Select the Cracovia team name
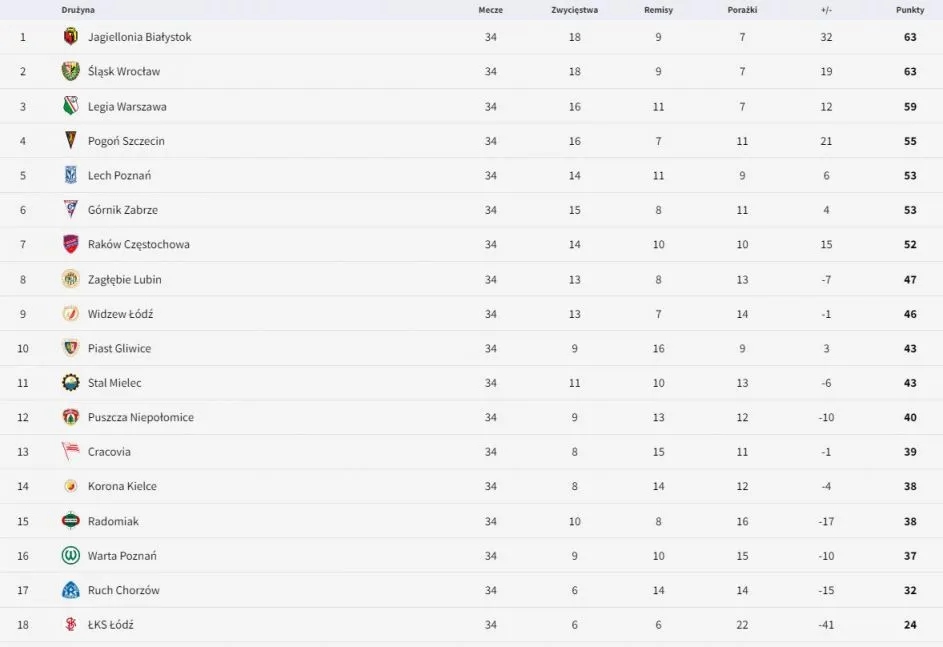This screenshot has height=647, width=943. click(x=109, y=452)
